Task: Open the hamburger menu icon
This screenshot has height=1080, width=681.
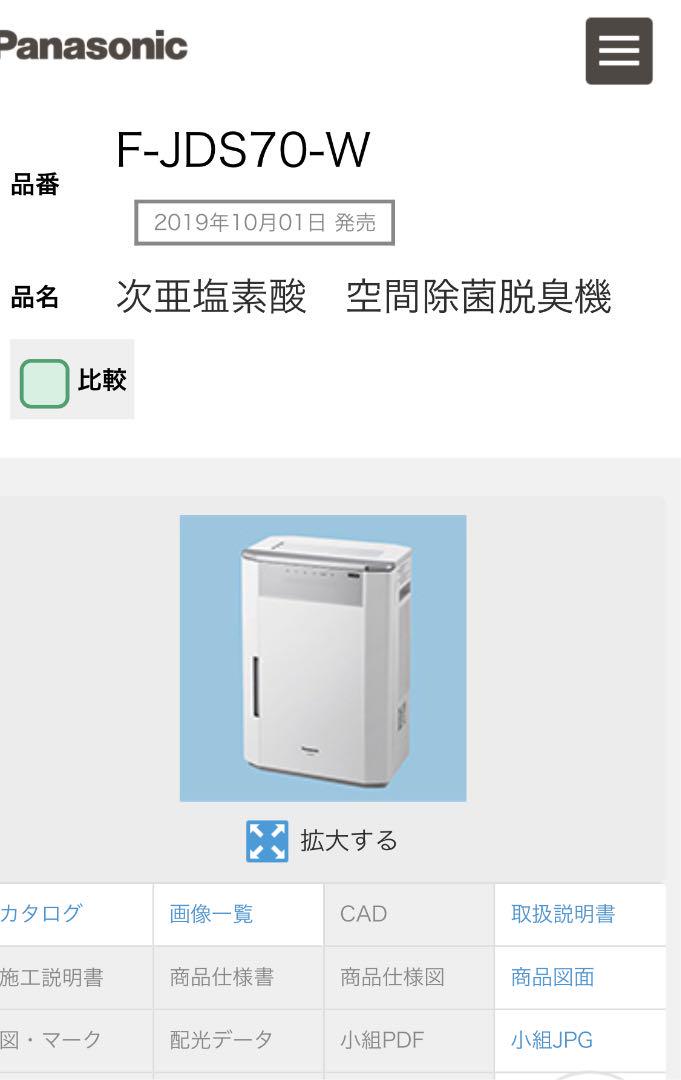Action: click(x=618, y=51)
